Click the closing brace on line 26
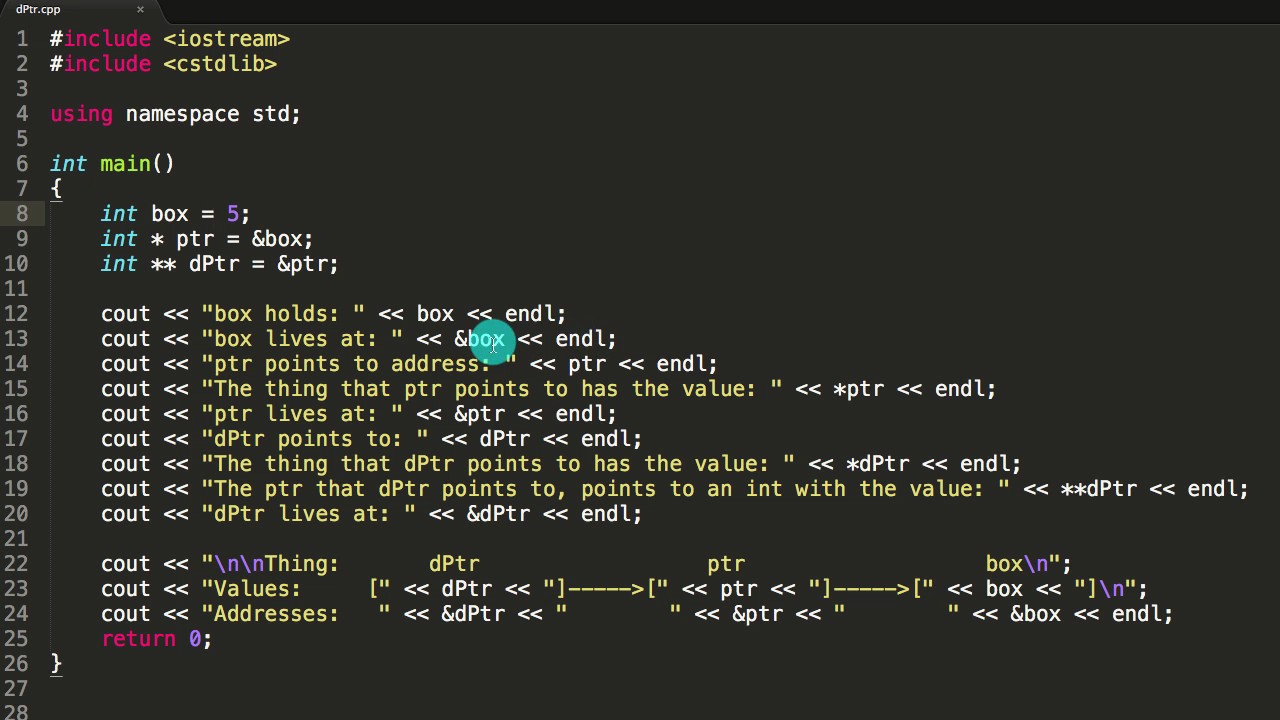 coord(56,664)
